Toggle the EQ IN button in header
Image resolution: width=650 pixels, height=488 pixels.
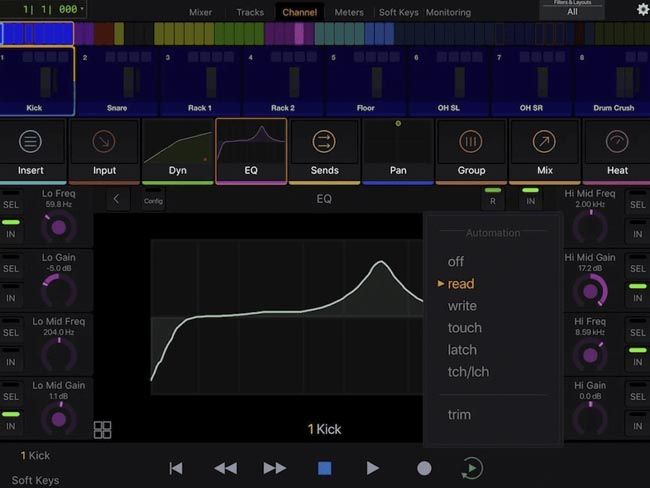[x=531, y=198]
